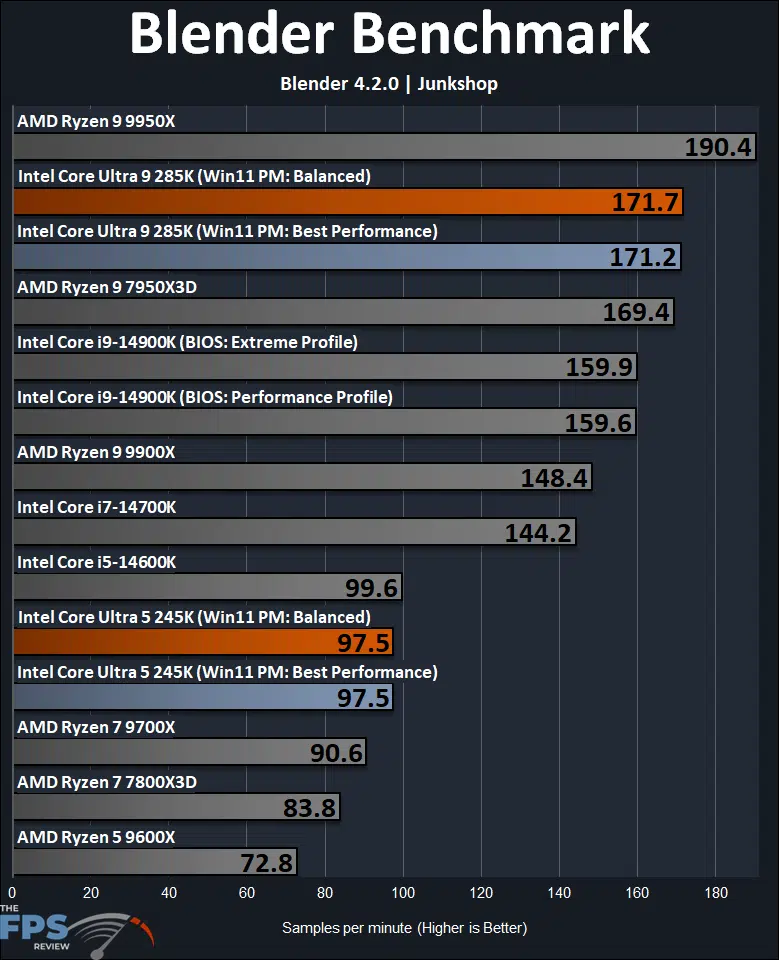Click the 159.6 score value
779x960 pixels.
coord(598,422)
